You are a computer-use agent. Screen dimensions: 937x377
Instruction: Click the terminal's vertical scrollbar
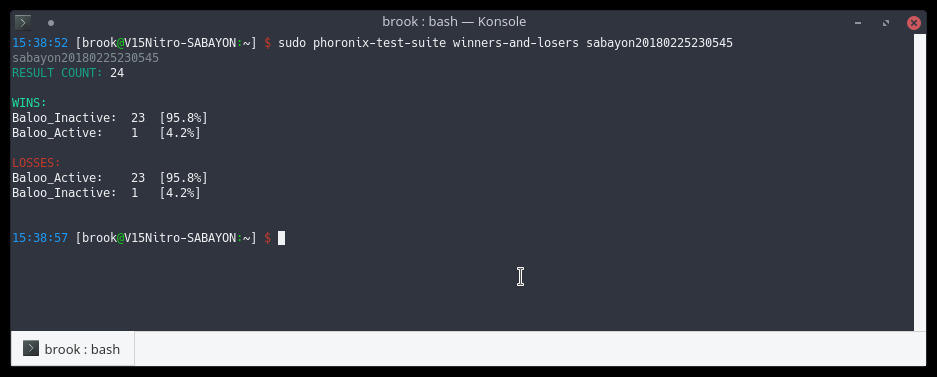point(920,182)
